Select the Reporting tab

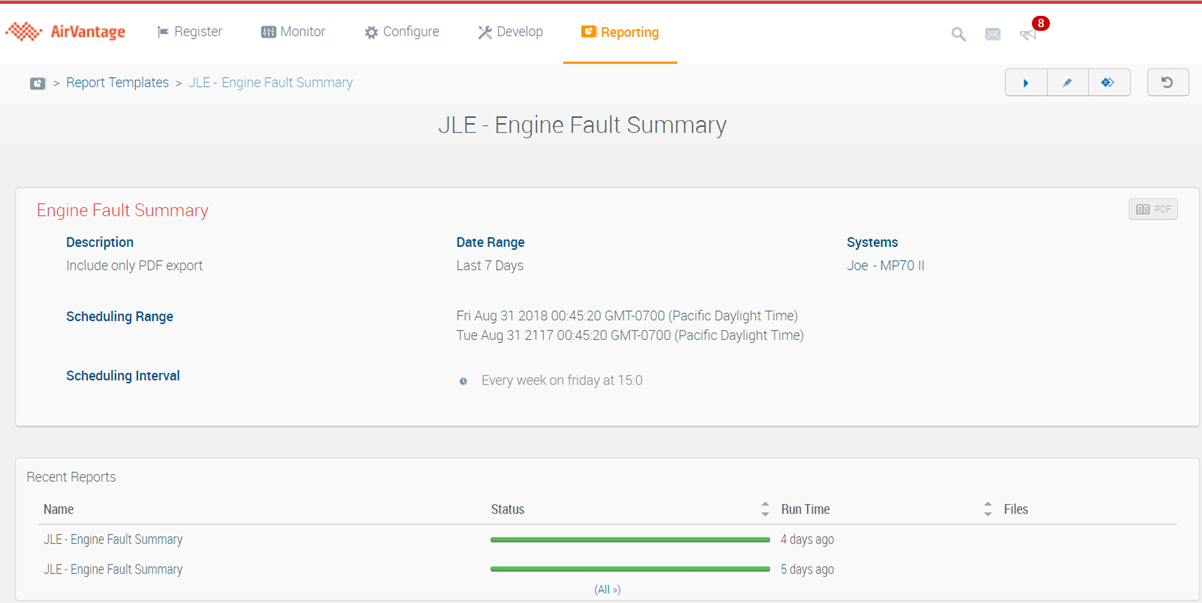tap(620, 32)
